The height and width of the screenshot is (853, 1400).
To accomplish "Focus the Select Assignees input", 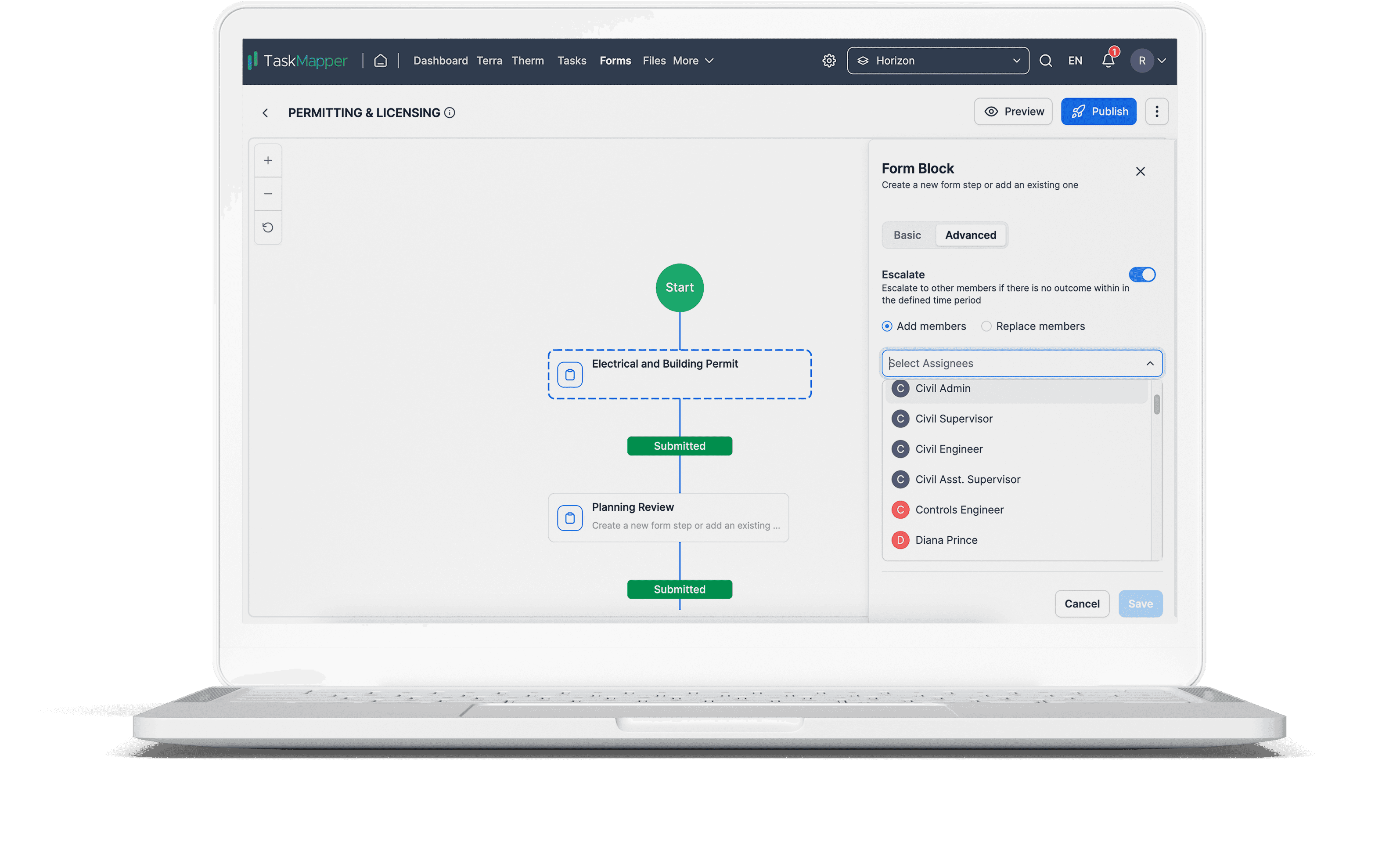I will 1022,363.
